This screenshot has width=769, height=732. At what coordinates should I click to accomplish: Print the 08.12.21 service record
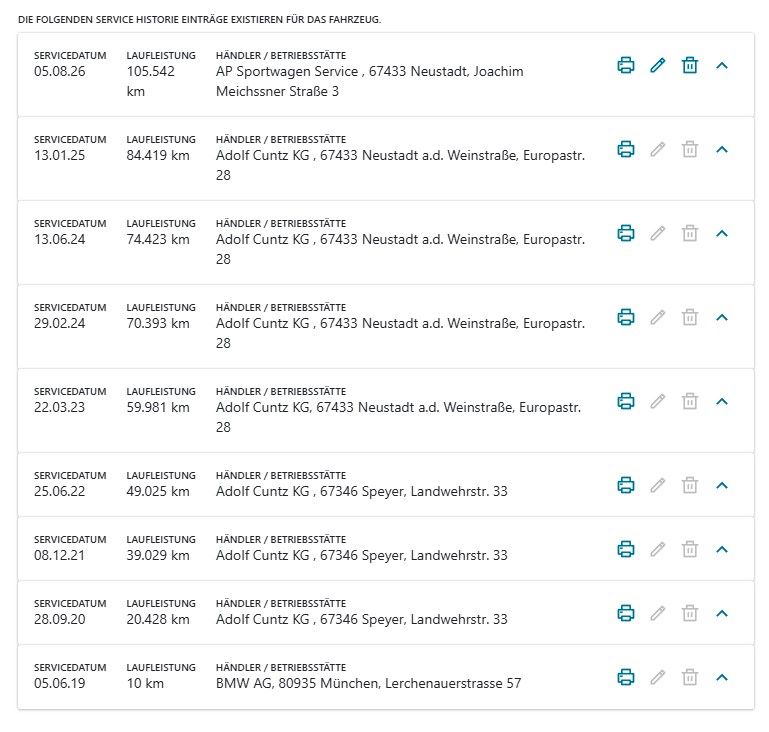point(625,549)
